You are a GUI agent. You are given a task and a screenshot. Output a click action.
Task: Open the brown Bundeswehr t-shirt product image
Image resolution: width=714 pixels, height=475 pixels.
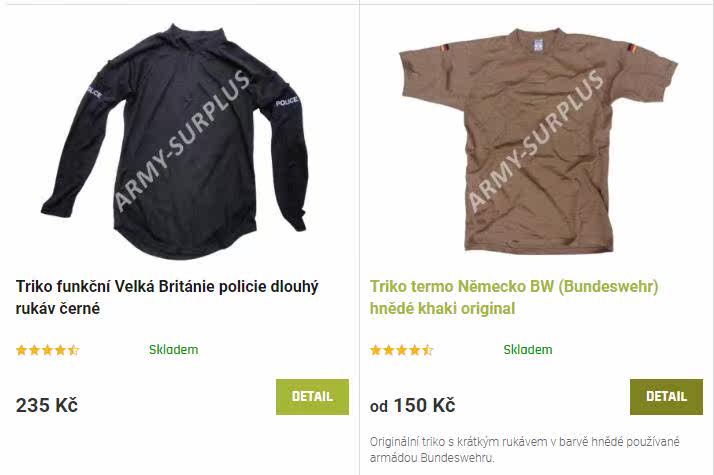coord(539,141)
